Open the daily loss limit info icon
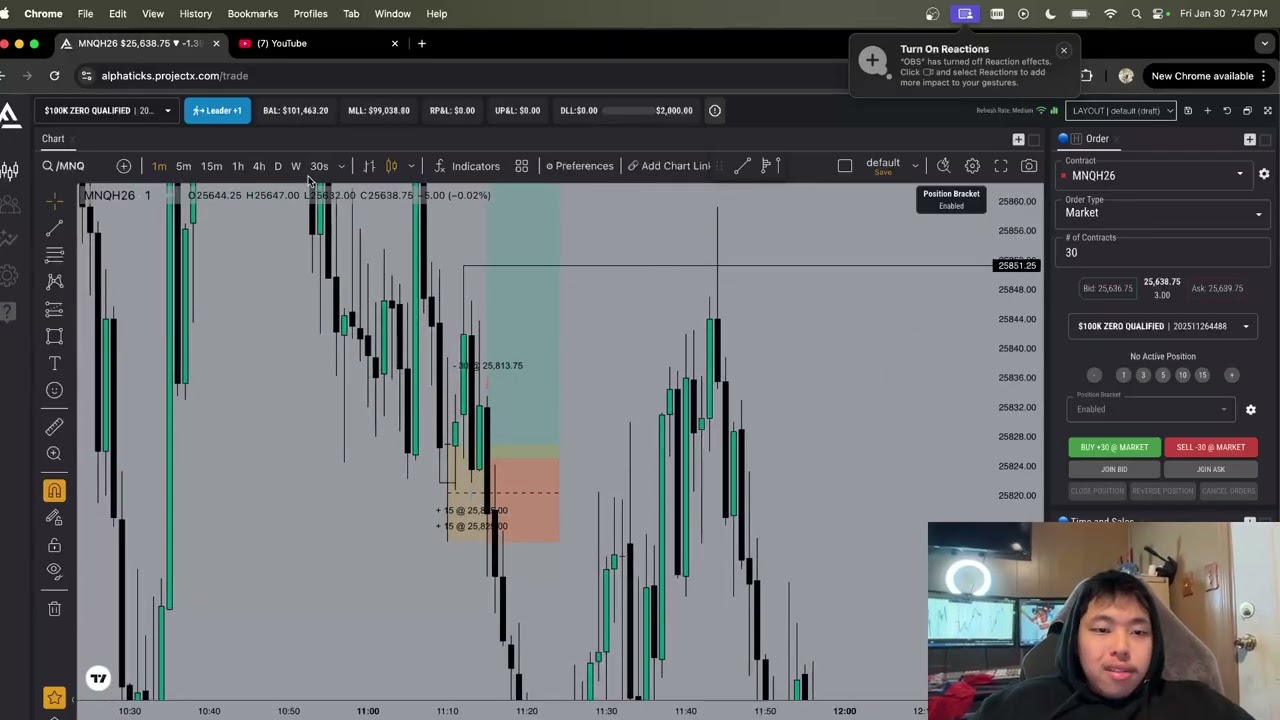Screen dimensions: 1280x720 pyautogui.click(x=714, y=111)
